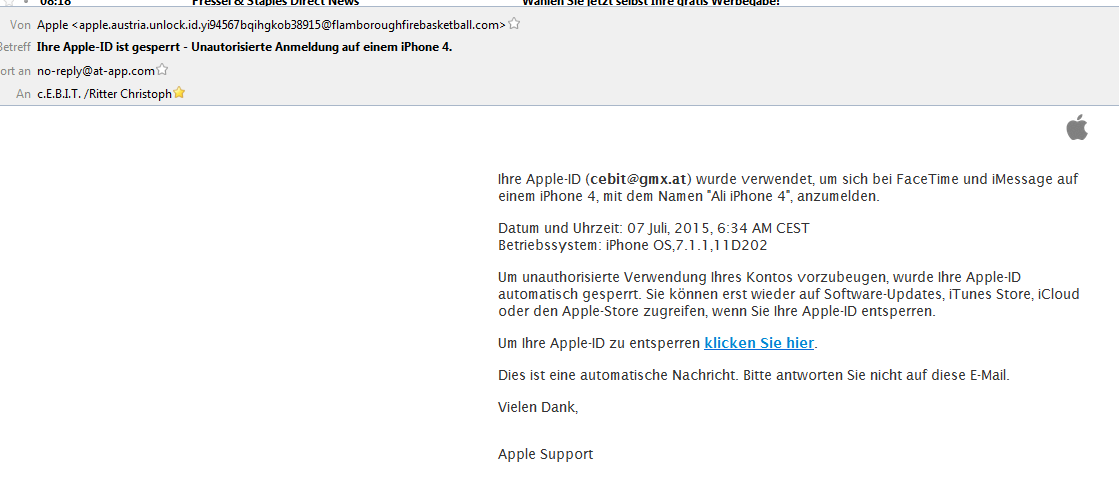Select the subject line 'Ihre Apple-ID ist gesperrt'
Image resolution: width=1119 pixels, height=484 pixels.
245,48
